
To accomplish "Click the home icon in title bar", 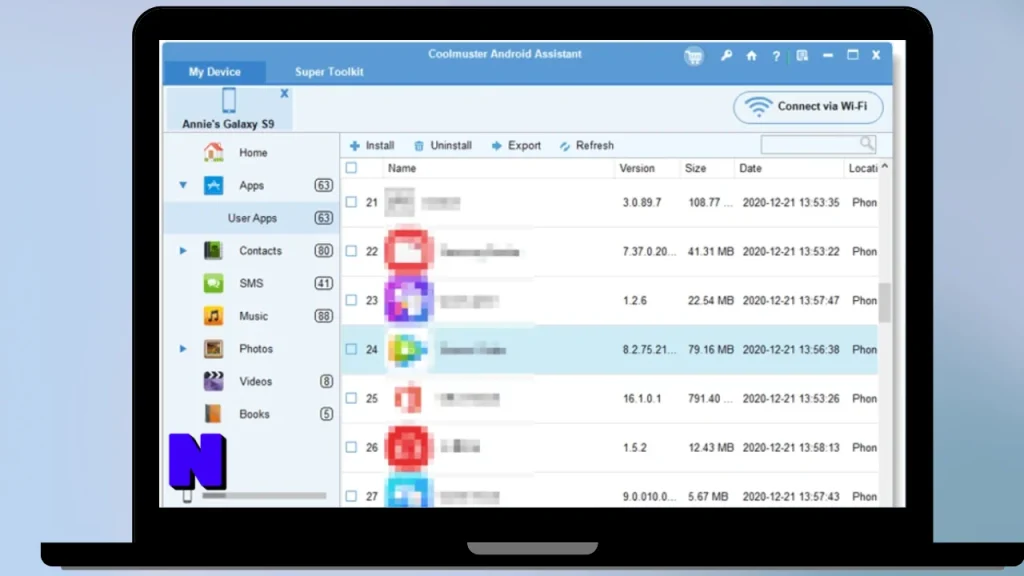I will 752,56.
